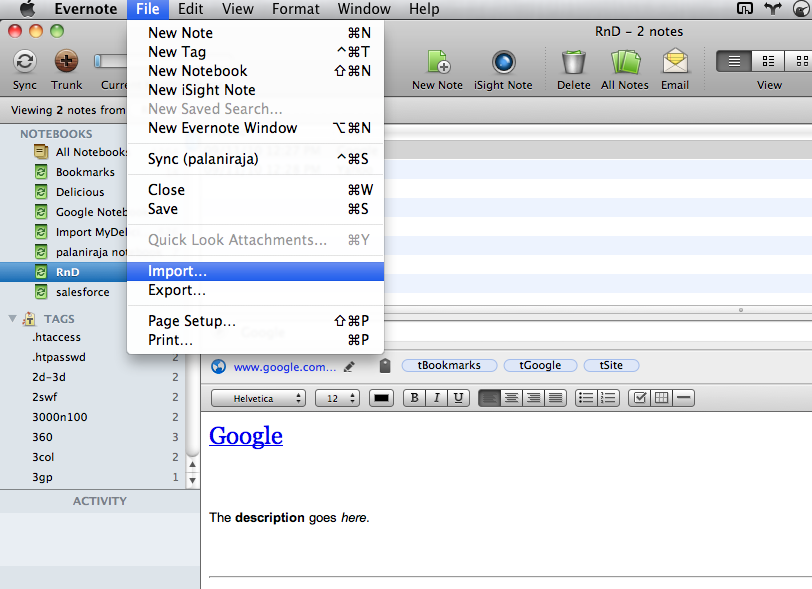This screenshot has height=589, width=812.
Task: Show All Notes via the green notes icon
Action: [625, 62]
